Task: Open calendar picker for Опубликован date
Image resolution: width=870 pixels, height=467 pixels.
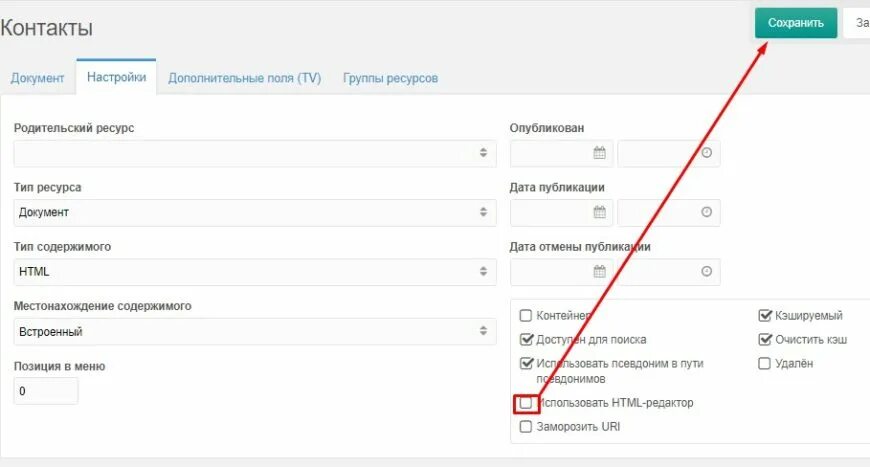Action: pyautogui.click(x=599, y=153)
